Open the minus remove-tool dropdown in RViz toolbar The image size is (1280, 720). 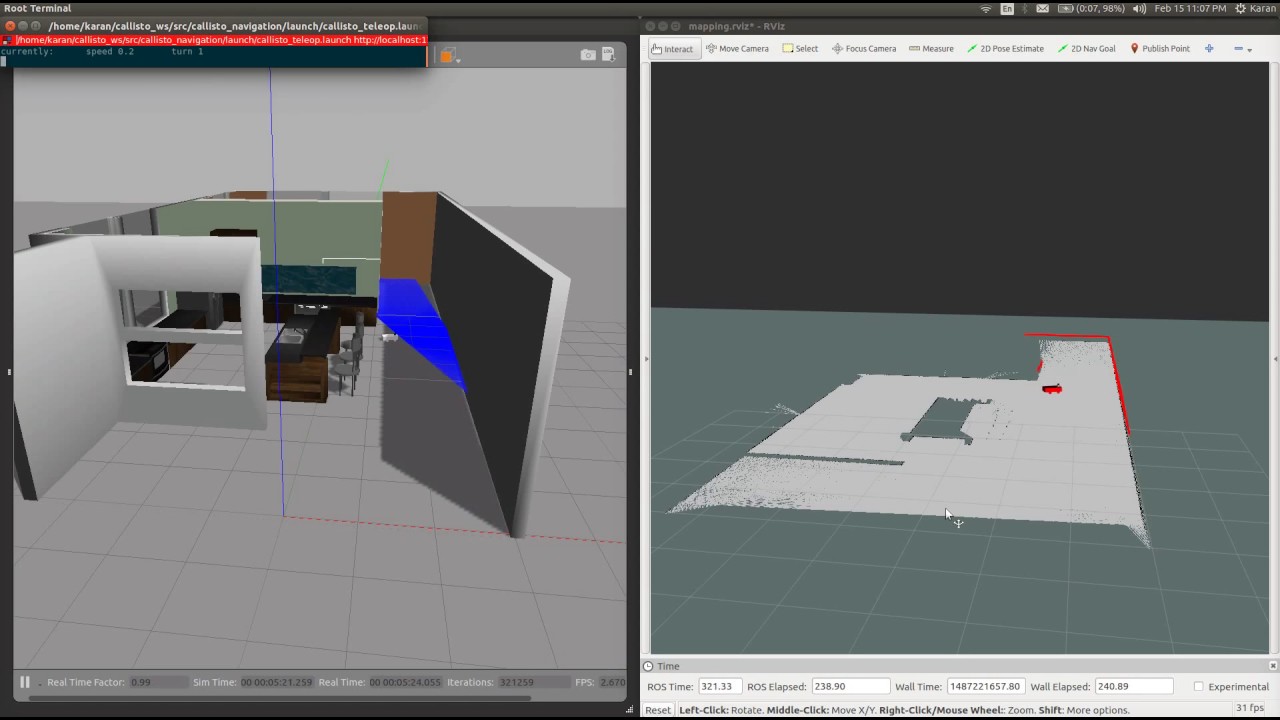click(1243, 48)
